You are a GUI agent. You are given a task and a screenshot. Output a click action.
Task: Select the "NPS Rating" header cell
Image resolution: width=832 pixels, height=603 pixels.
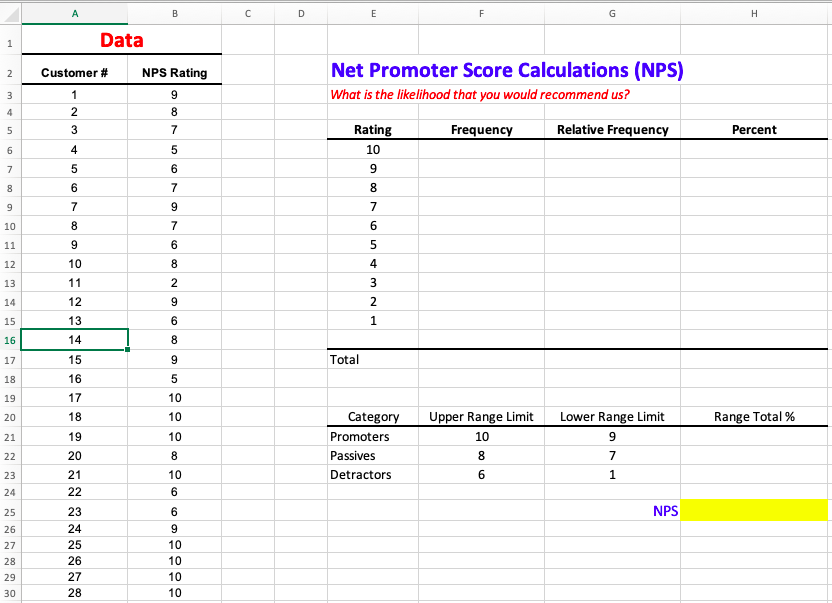point(174,71)
